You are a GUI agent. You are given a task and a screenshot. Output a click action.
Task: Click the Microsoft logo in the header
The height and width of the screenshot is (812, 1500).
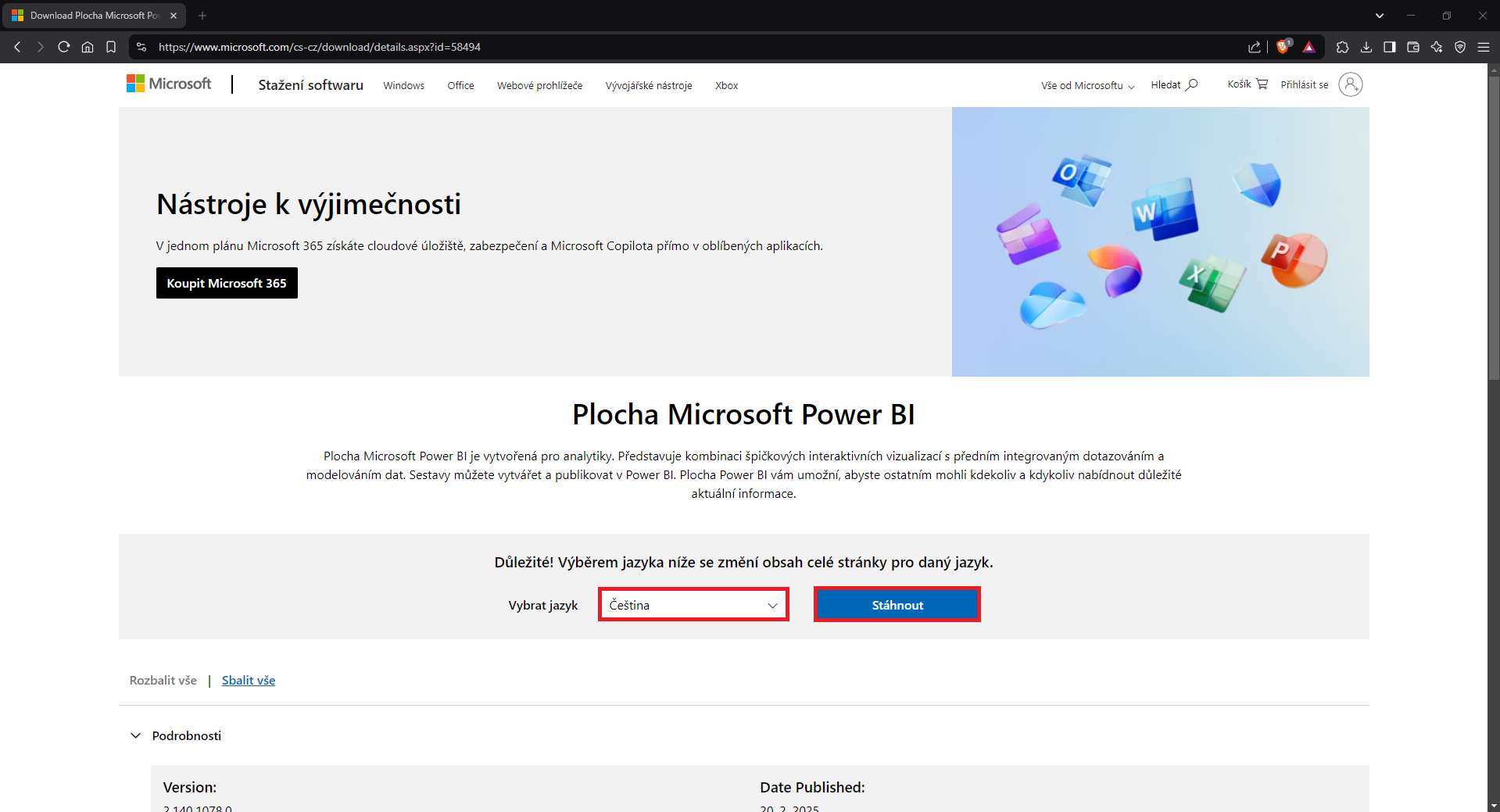click(x=168, y=84)
